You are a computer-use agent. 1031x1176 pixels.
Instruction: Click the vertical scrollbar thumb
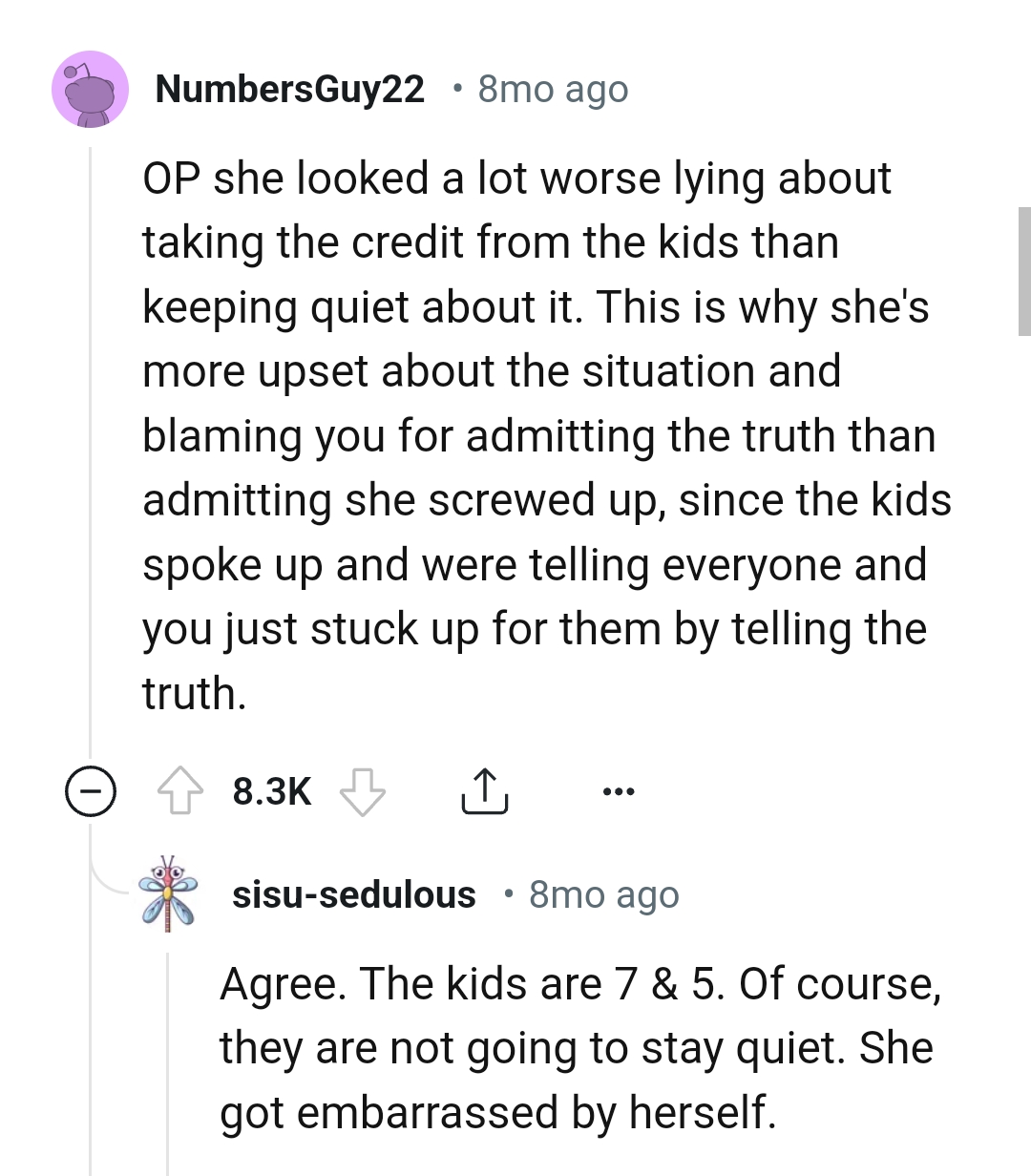point(1024,271)
